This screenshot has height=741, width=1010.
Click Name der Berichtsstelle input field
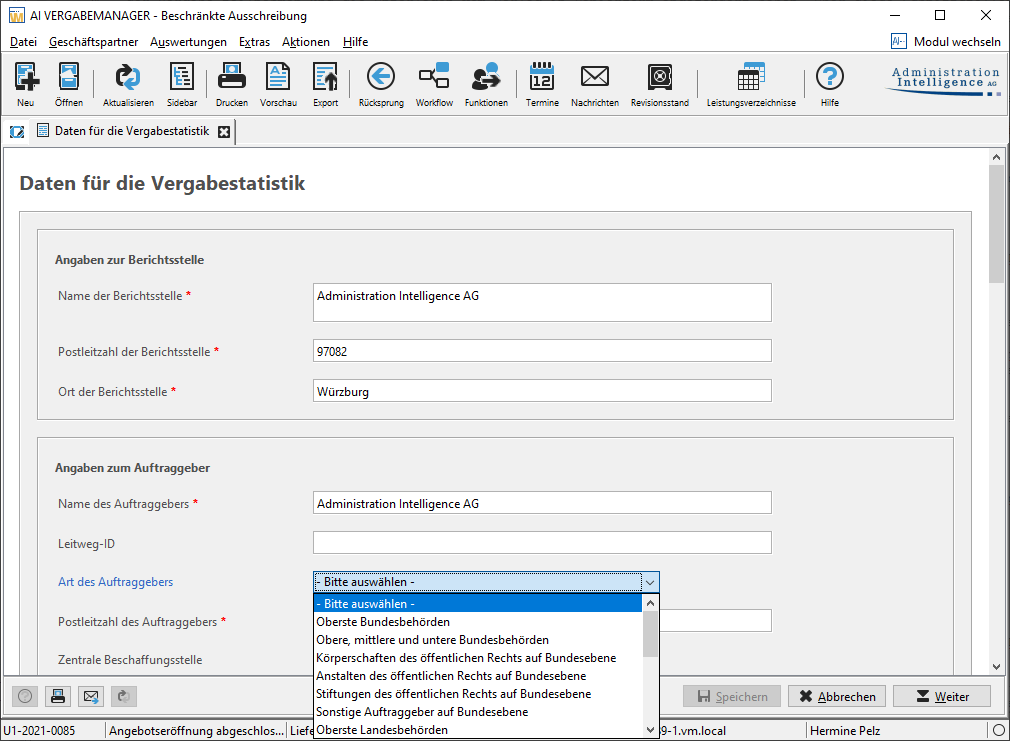coord(542,302)
